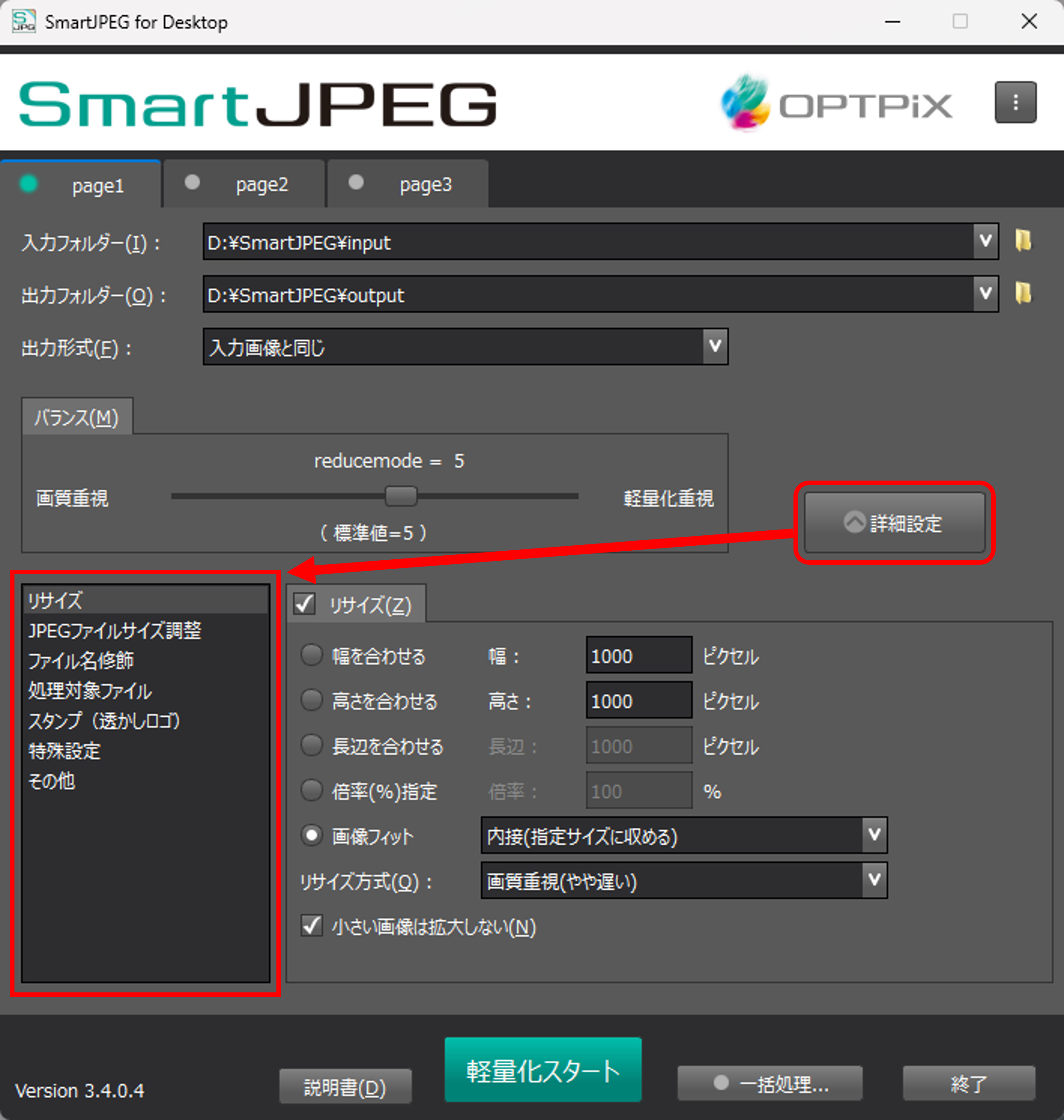Select the 高さを合わせる radio button
Screen dimensions: 1064x1120
pos(311,700)
